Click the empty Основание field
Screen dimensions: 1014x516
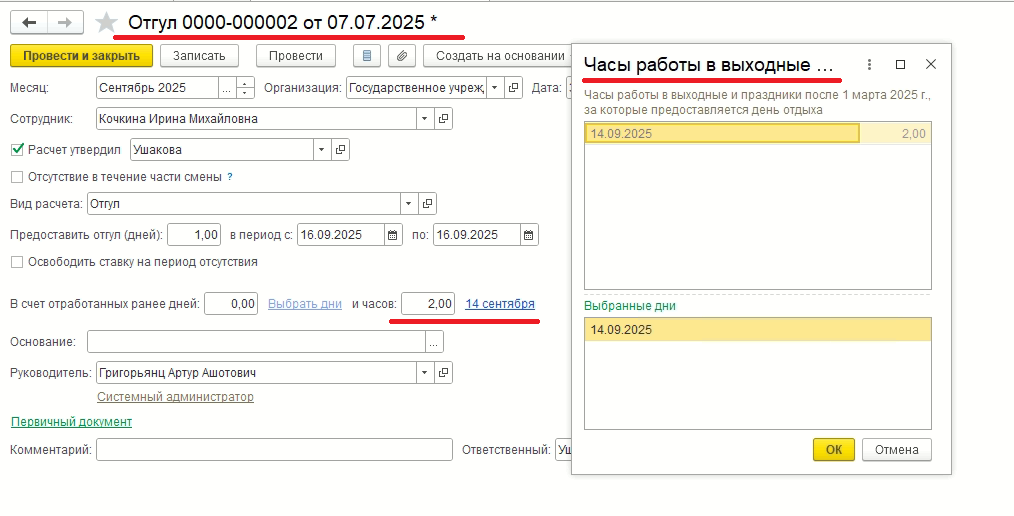(256, 342)
